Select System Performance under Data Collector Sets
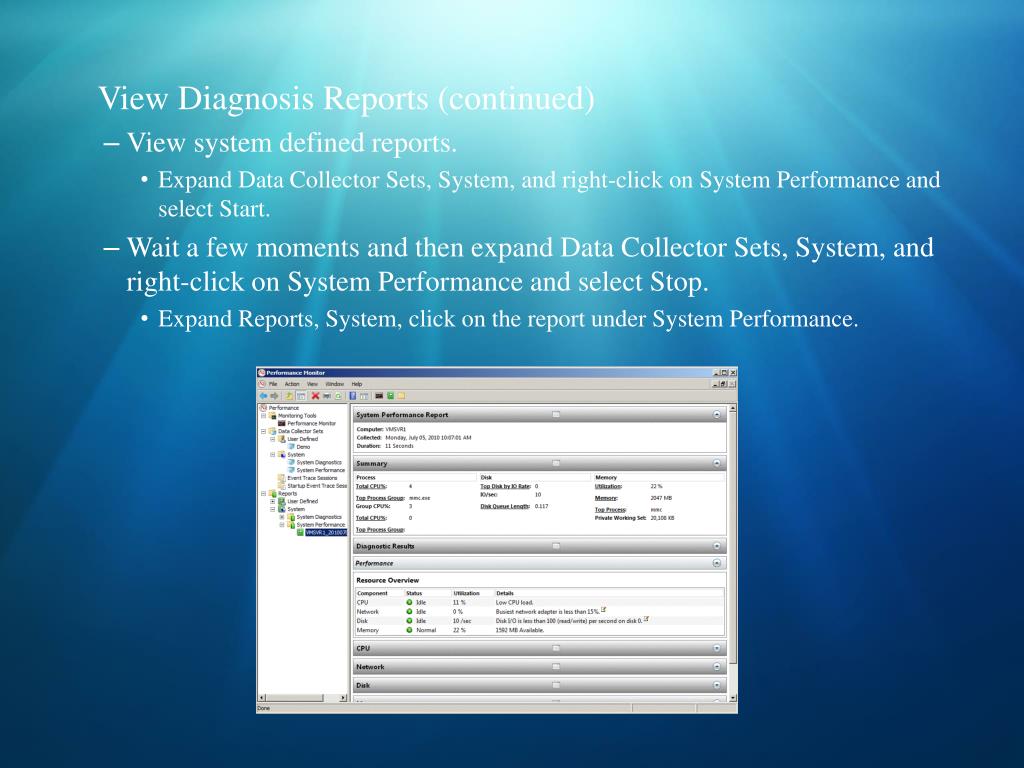 pos(321,470)
